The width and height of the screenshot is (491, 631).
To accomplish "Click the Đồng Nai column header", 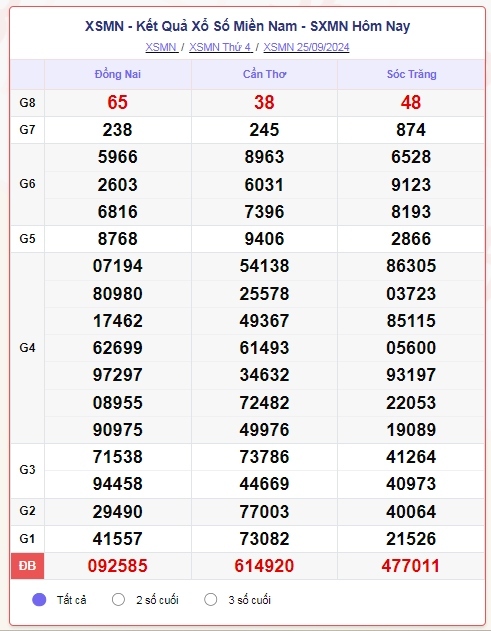I will coord(118,74).
